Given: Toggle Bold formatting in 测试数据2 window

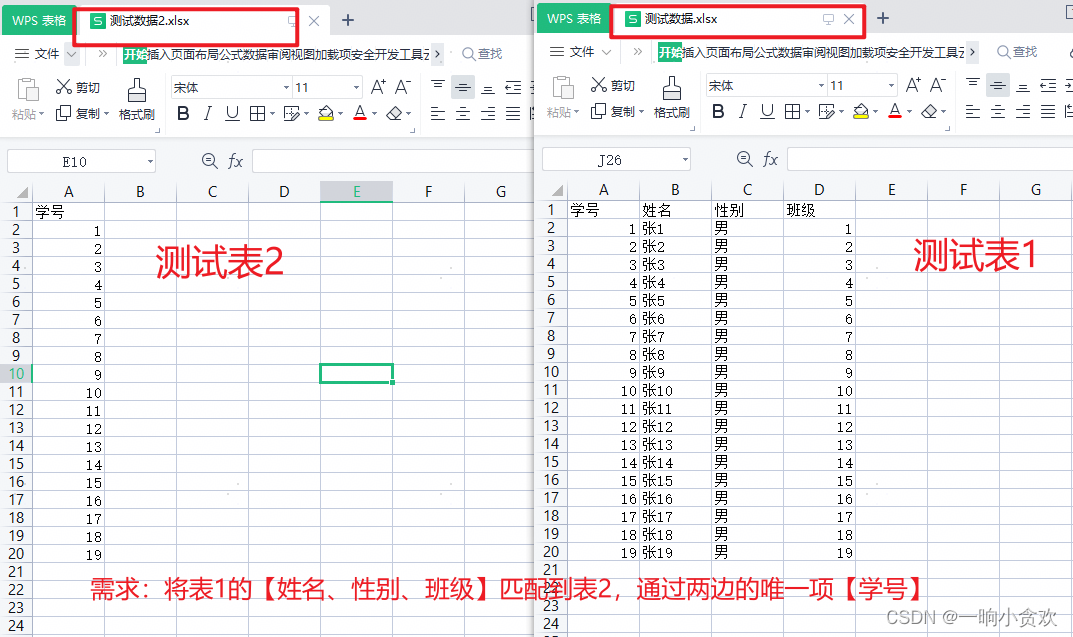Looking at the screenshot, I should (183, 111).
